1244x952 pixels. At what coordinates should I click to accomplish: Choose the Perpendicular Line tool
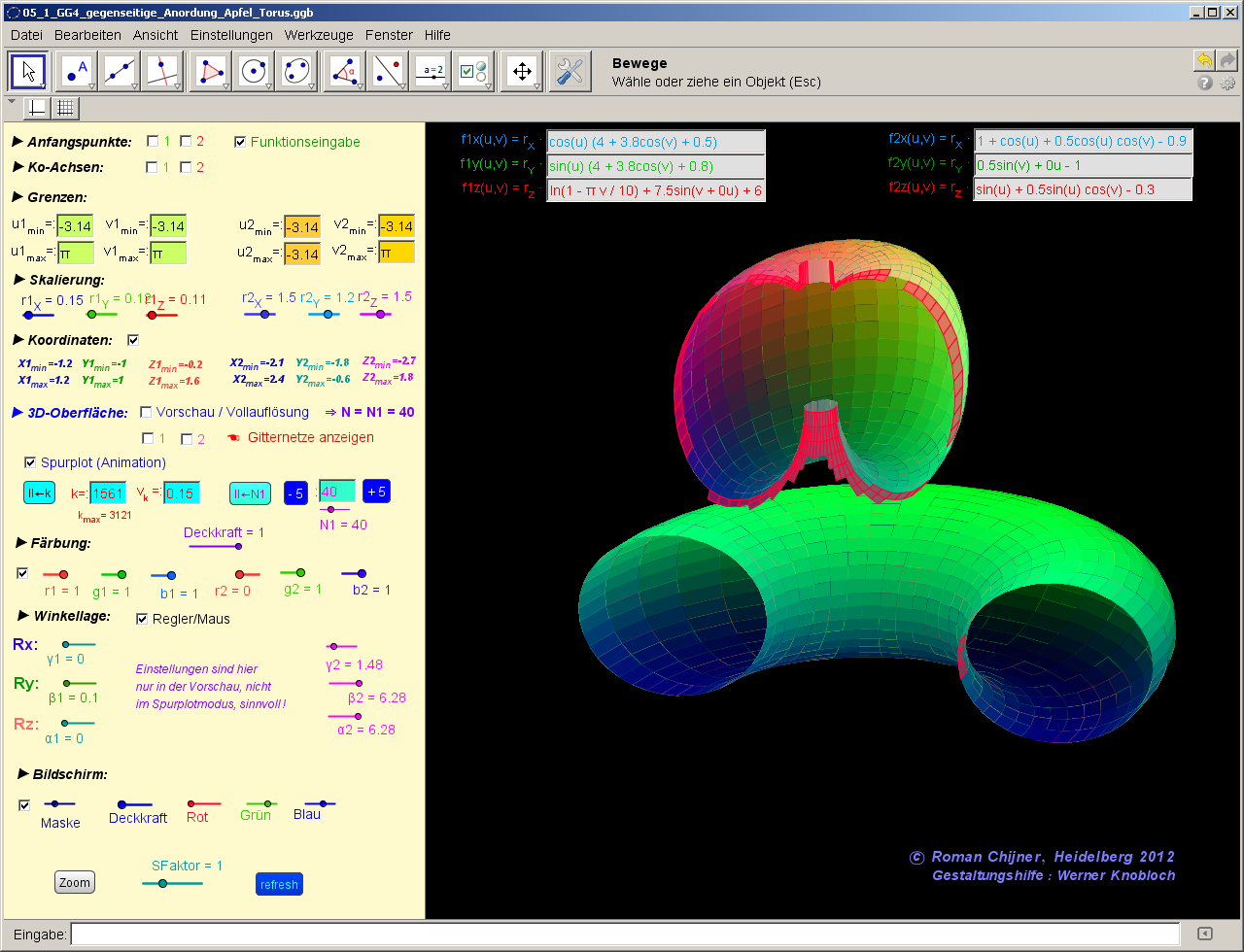click(161, 71)
